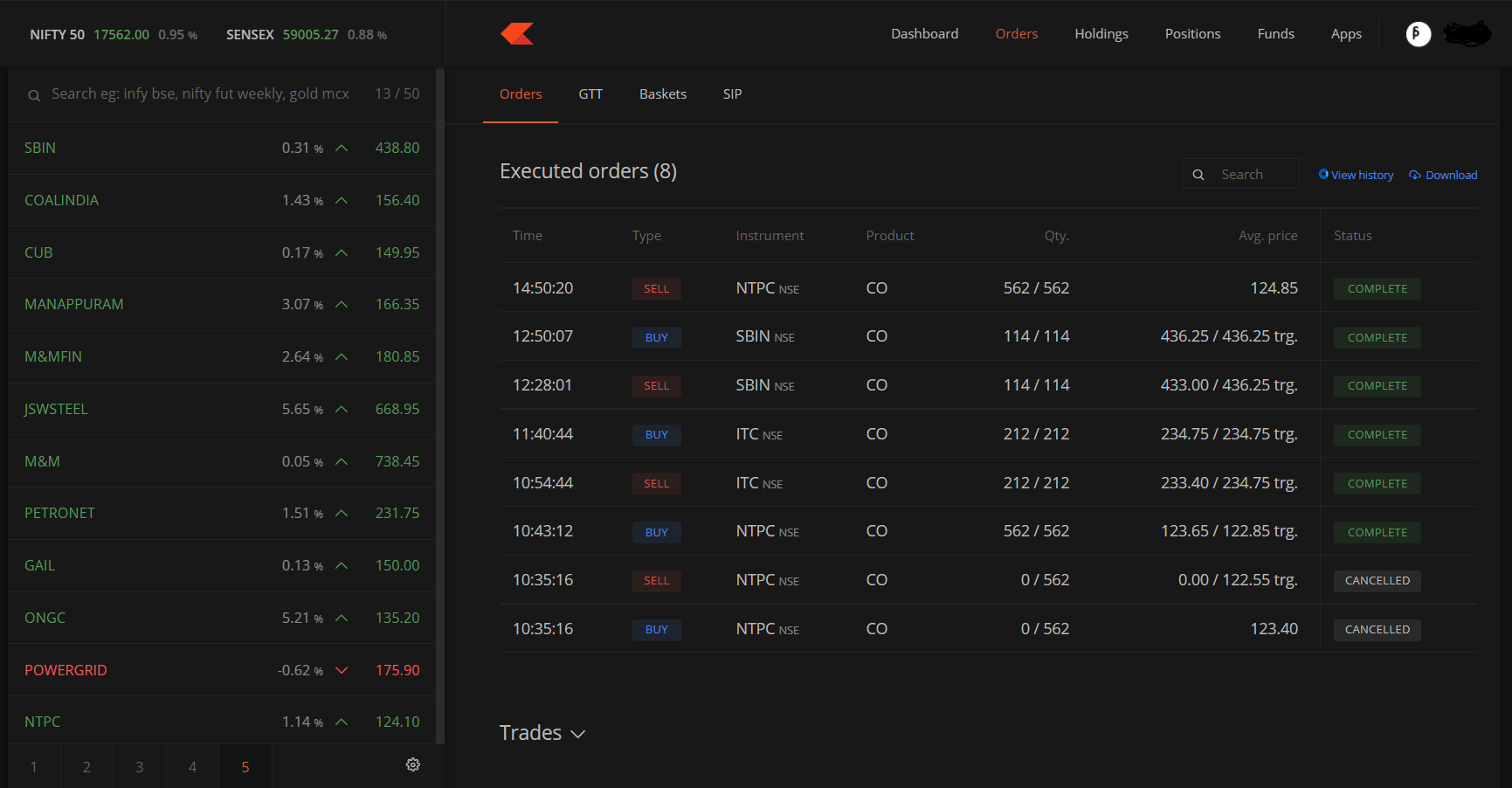Switch to watchlist page 2

(x=86, y=767)
